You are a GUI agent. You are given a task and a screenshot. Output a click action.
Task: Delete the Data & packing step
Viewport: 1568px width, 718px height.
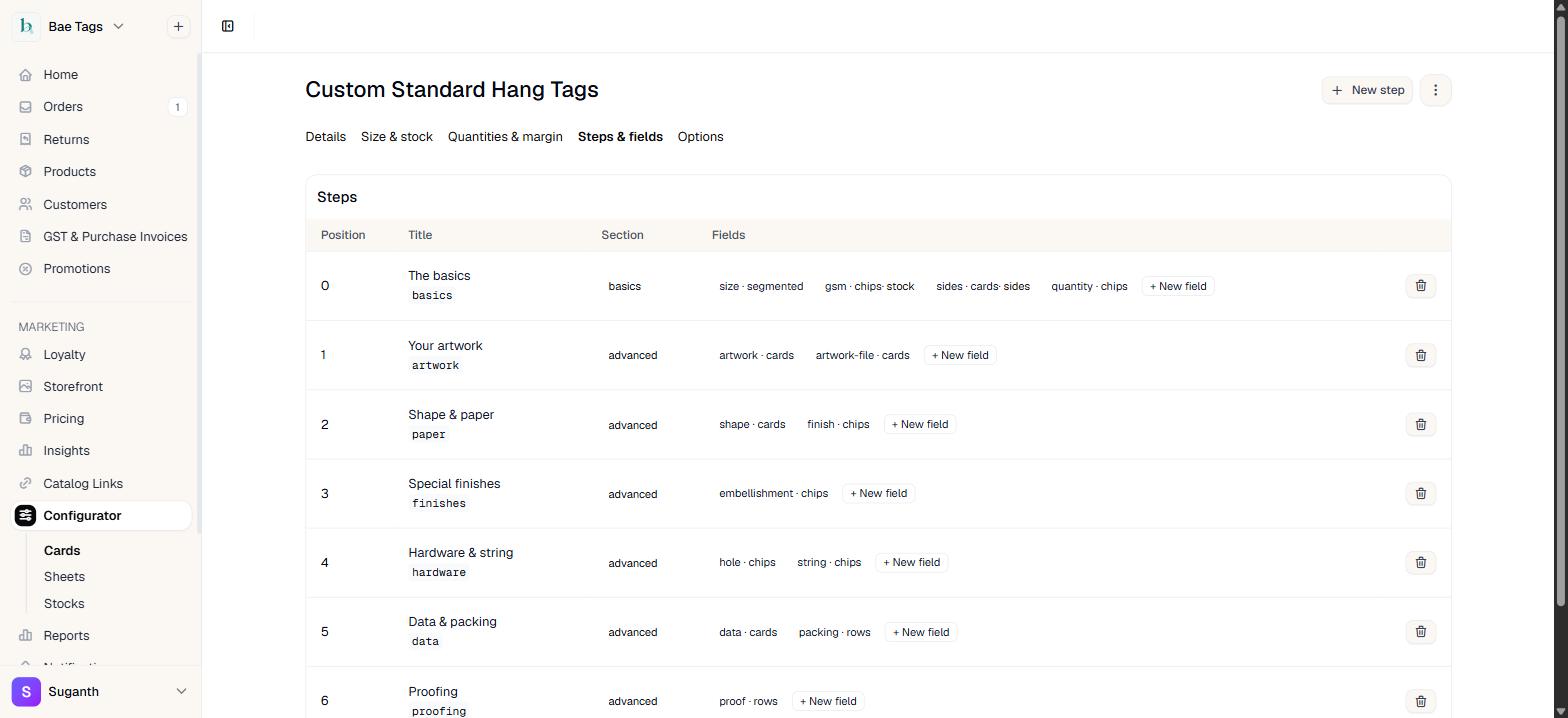pos(1420,631)
